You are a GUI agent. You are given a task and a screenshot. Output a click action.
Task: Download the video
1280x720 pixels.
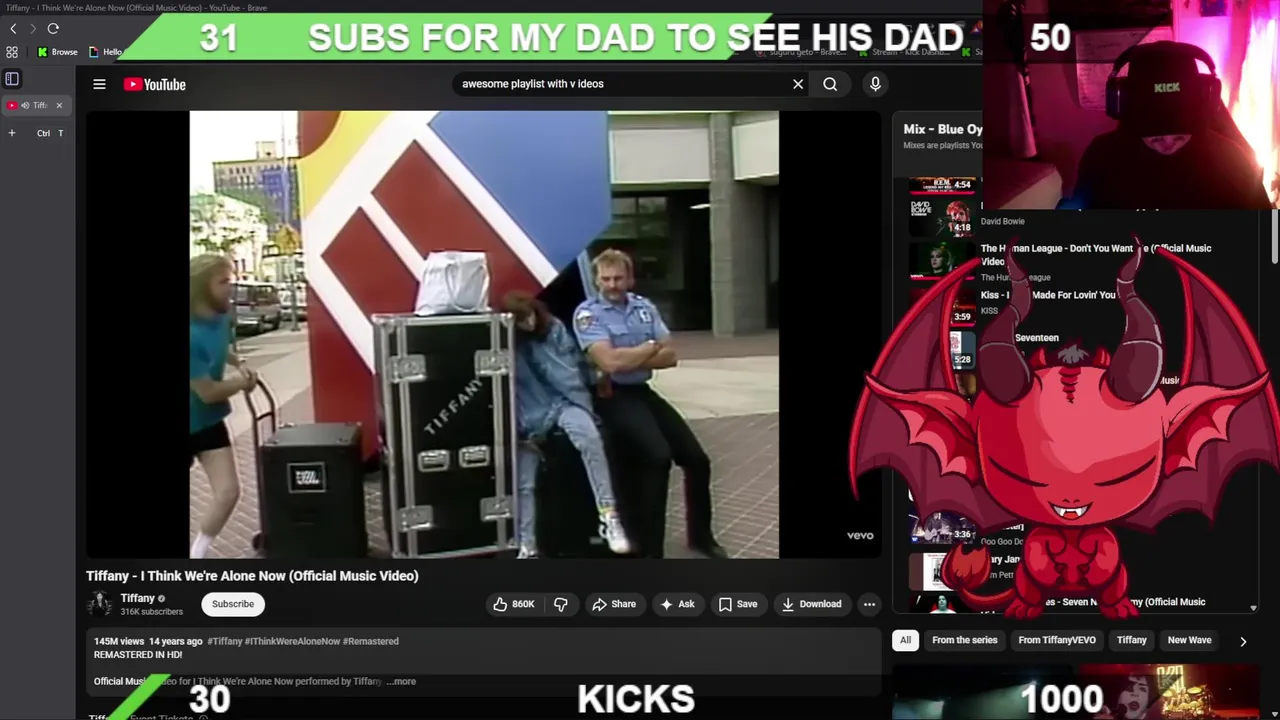tap(812, 604)
